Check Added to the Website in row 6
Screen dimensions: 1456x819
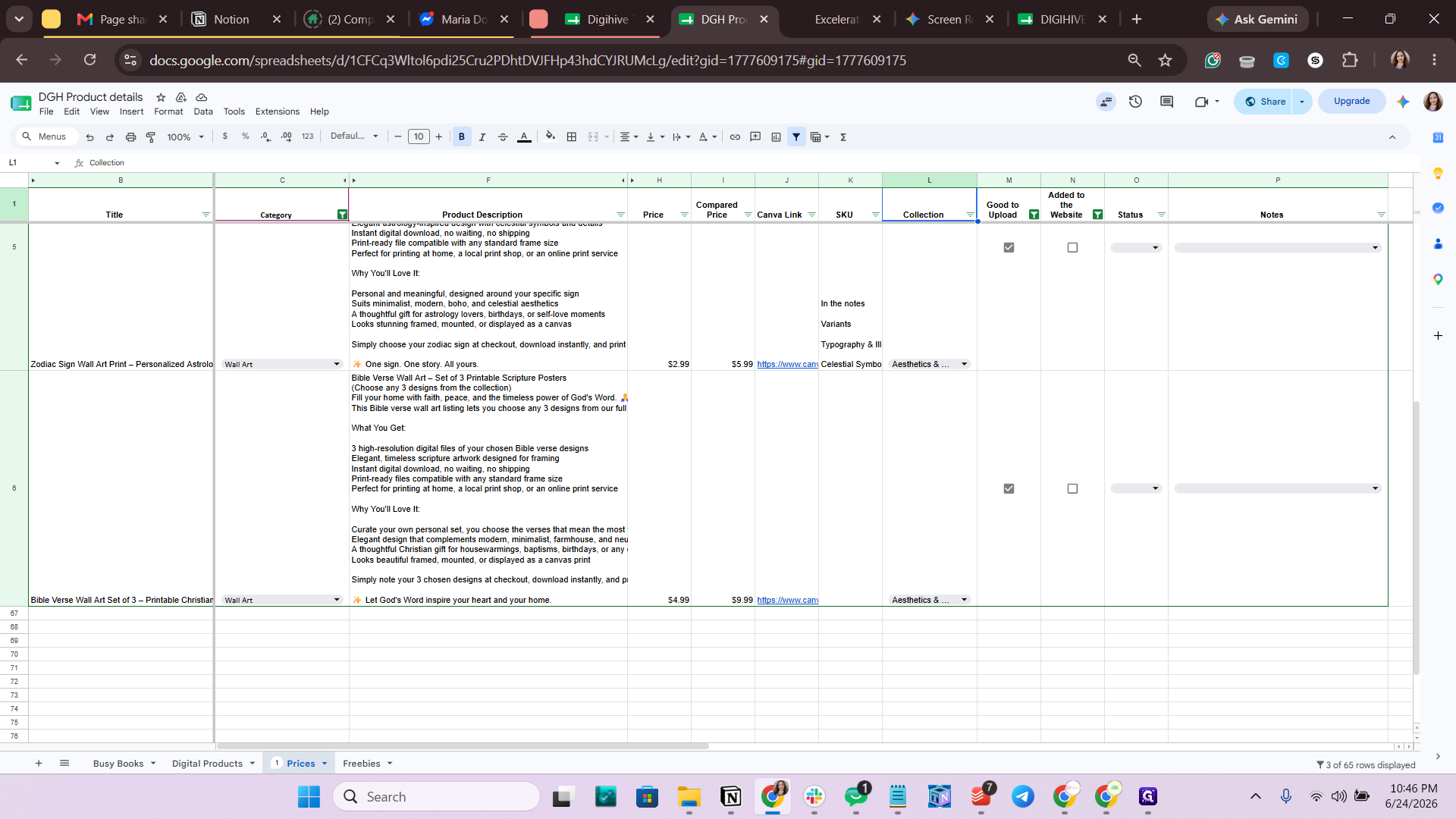[x=1072, y=488]
